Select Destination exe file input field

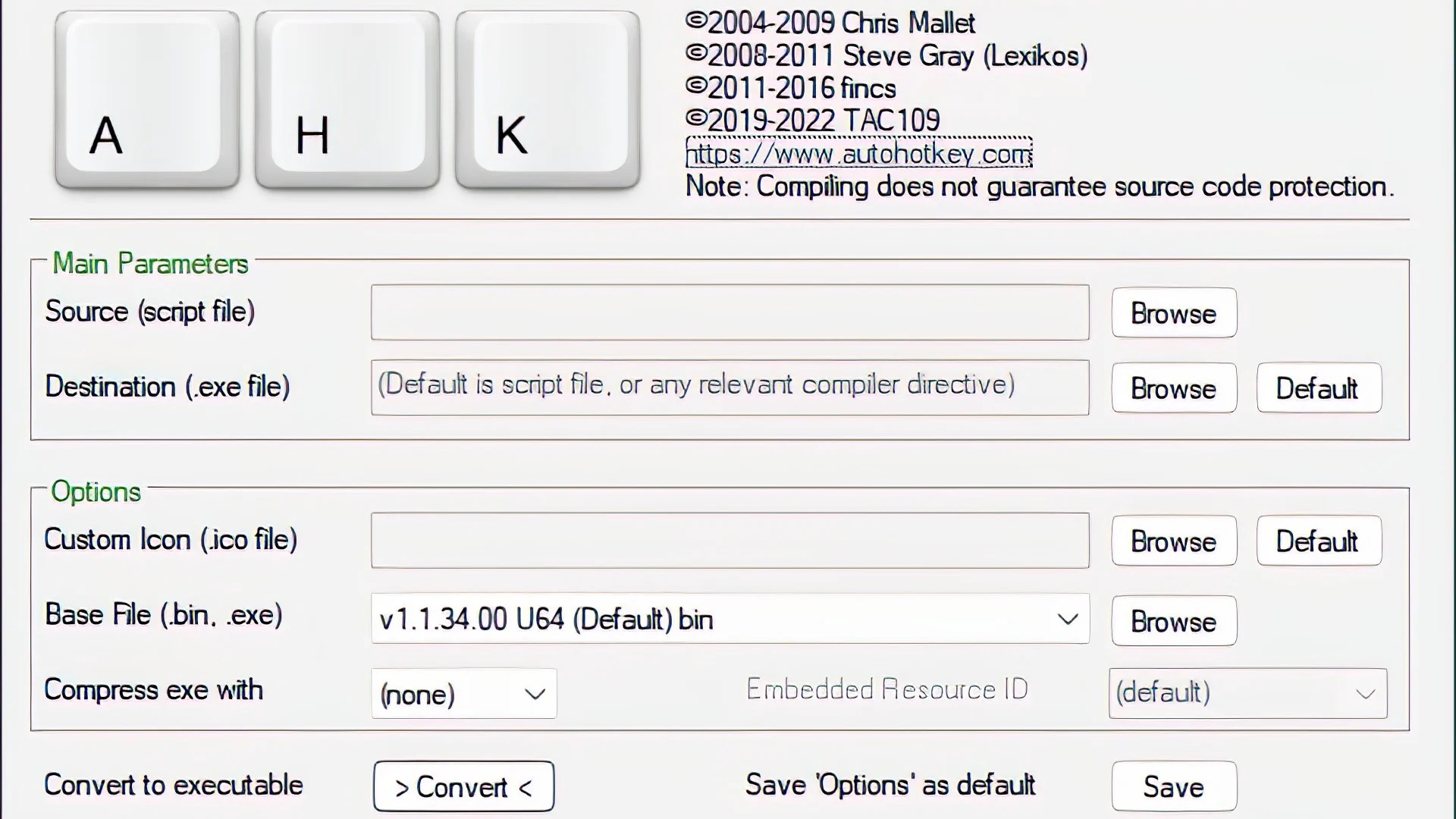click(729, 387)
